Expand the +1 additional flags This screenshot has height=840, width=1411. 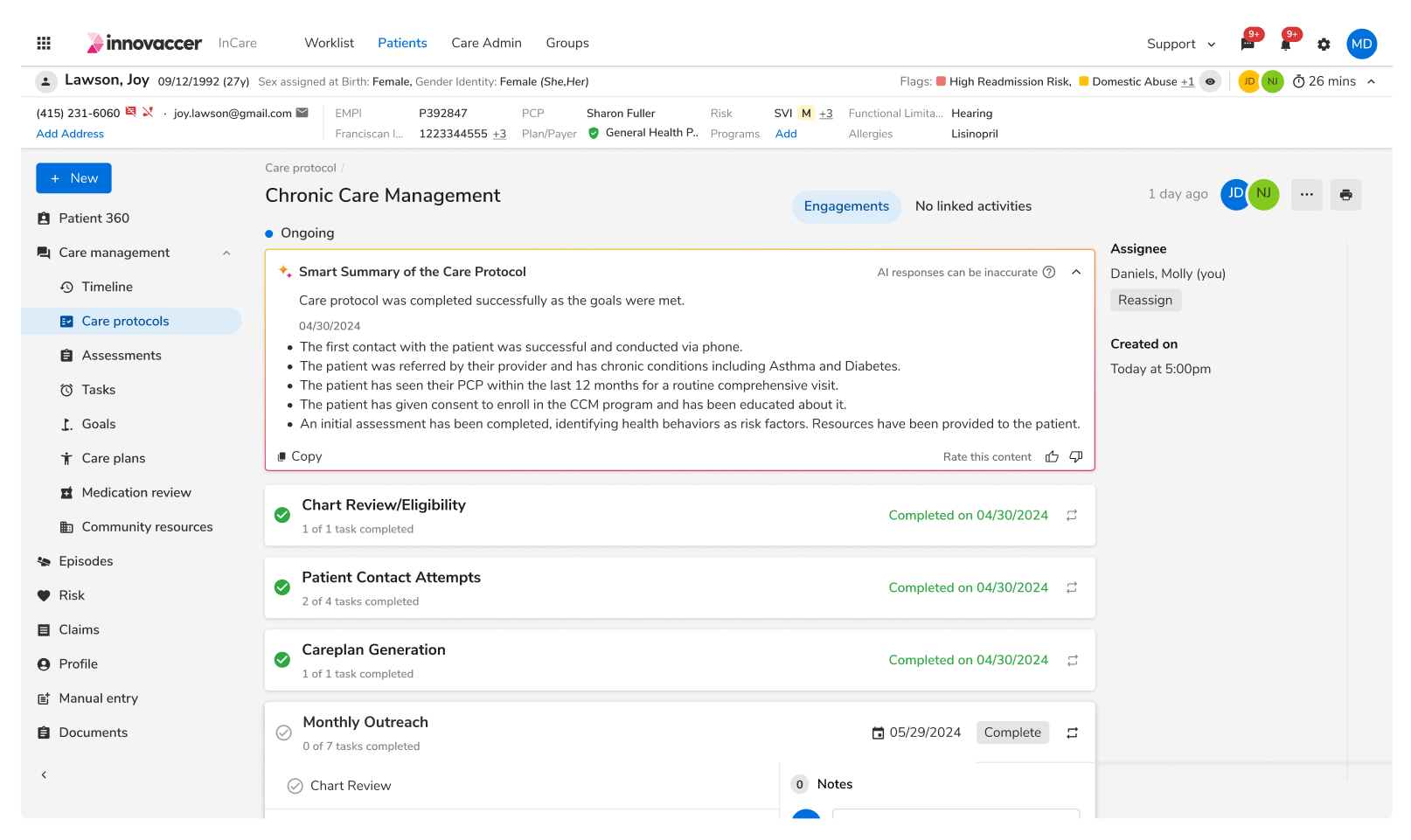pos(1187,81)
